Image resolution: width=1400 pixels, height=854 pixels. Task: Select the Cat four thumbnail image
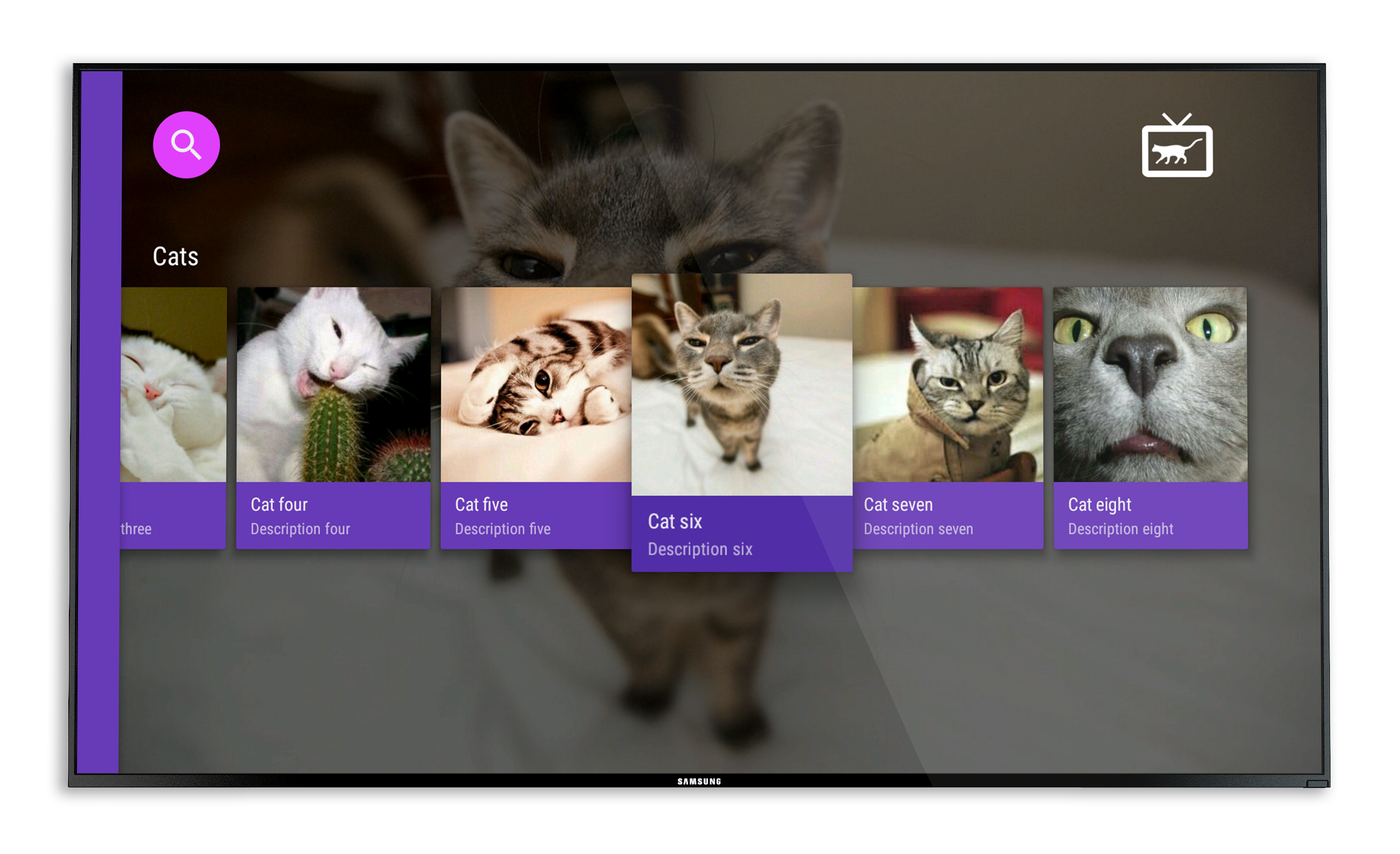tap(333, 385)
